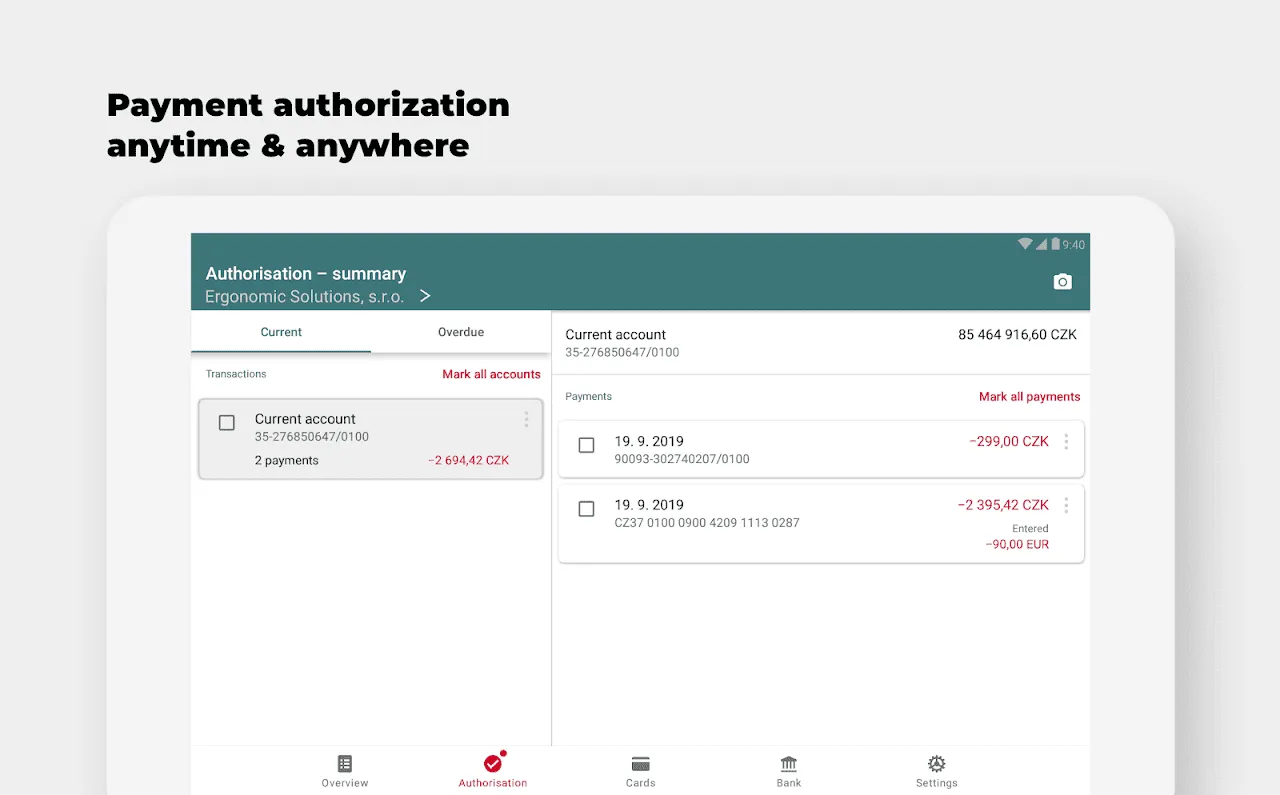
Task: Click Ergonomic Solutions, s.r.o. company name
Action: [304, 296]
